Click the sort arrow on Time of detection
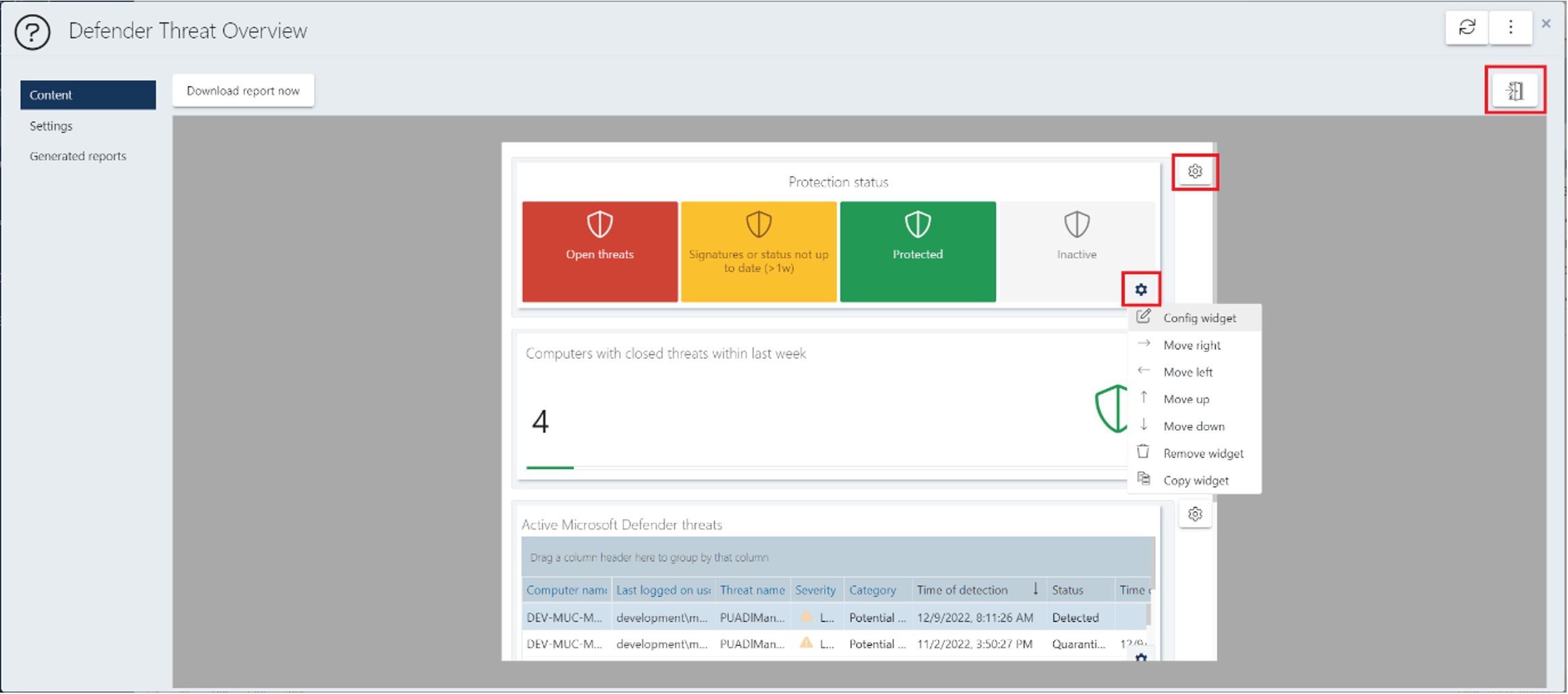 [x=1035, y=589]
